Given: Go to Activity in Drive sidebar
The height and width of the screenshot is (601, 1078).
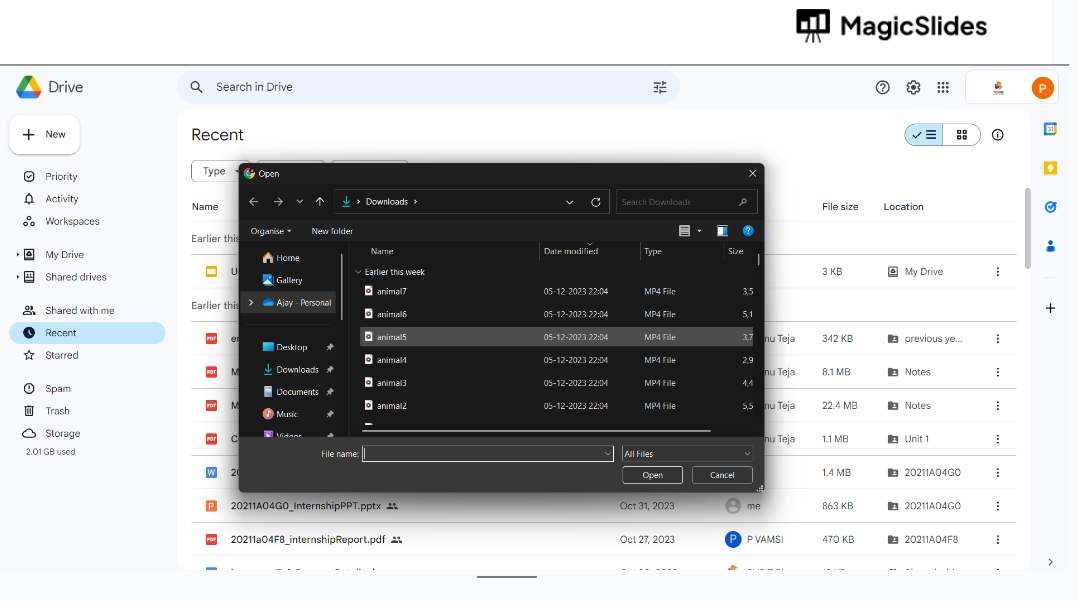Looking at the screenshot, I should tap(62, 199).
